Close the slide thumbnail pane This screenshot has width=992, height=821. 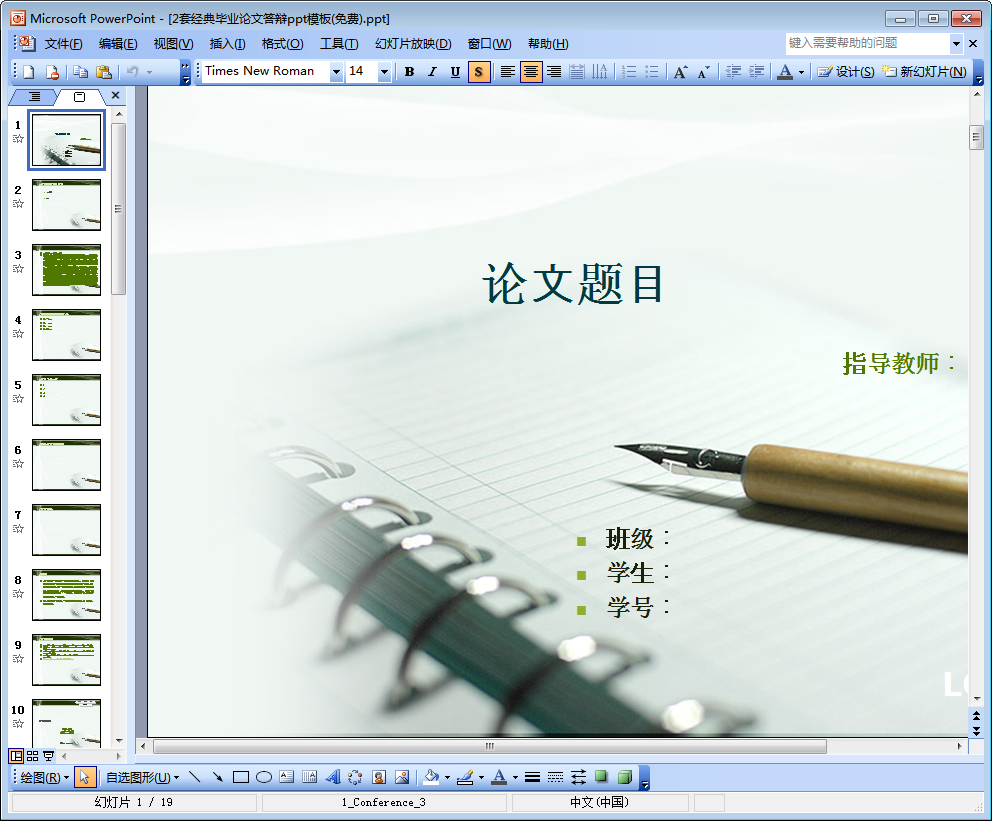pos(115,96)
